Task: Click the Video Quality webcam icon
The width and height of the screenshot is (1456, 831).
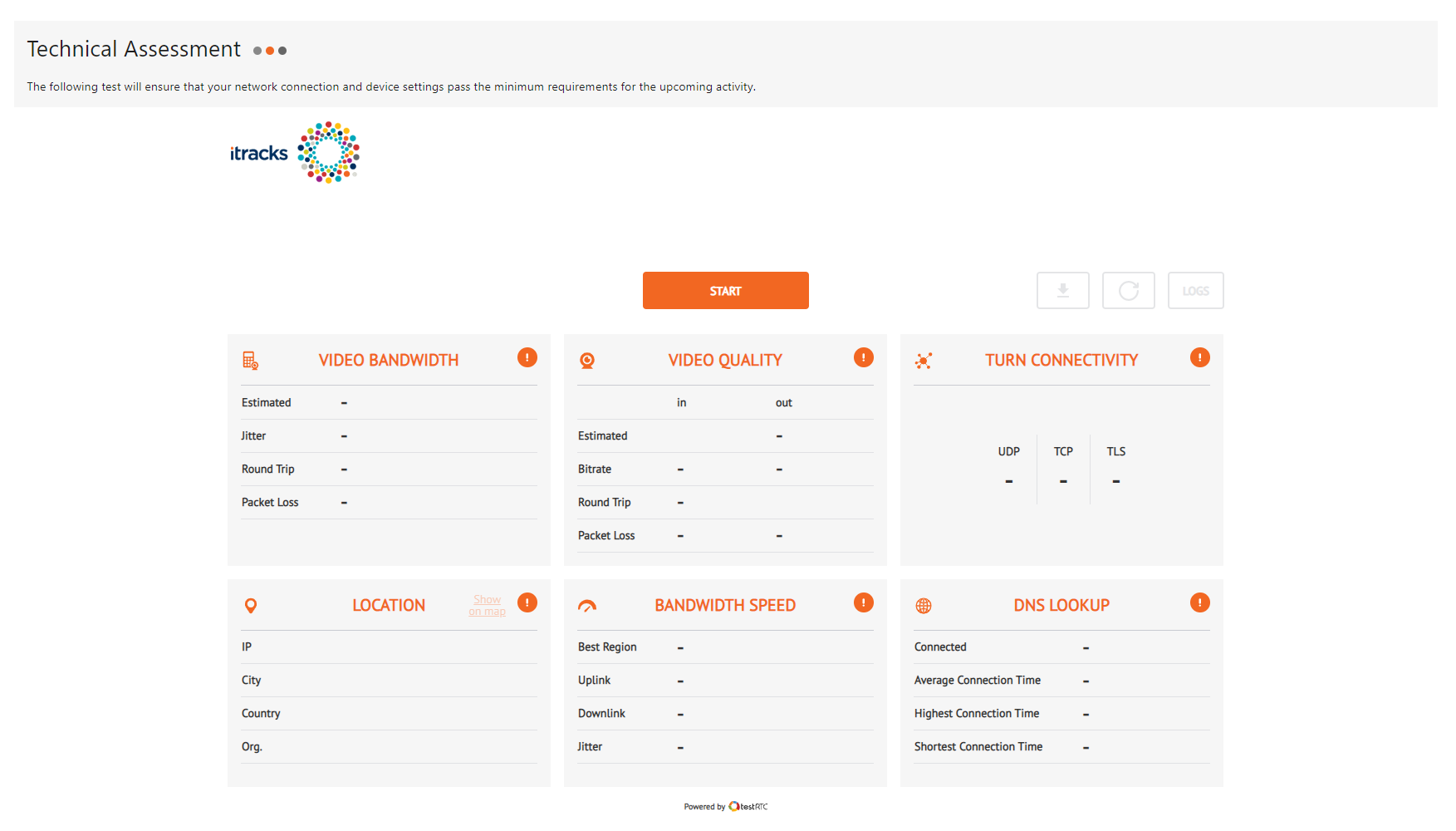Action: (x=587, y=361)
